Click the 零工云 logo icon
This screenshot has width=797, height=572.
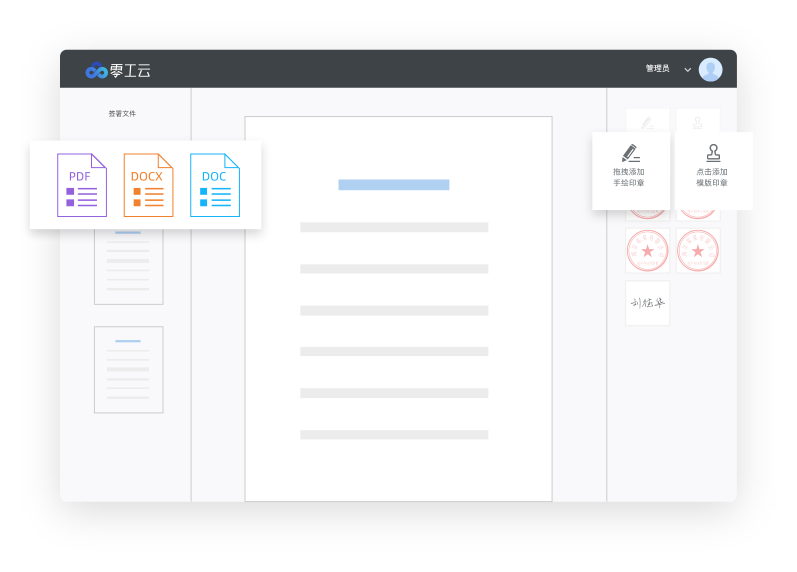coord(96,70)
